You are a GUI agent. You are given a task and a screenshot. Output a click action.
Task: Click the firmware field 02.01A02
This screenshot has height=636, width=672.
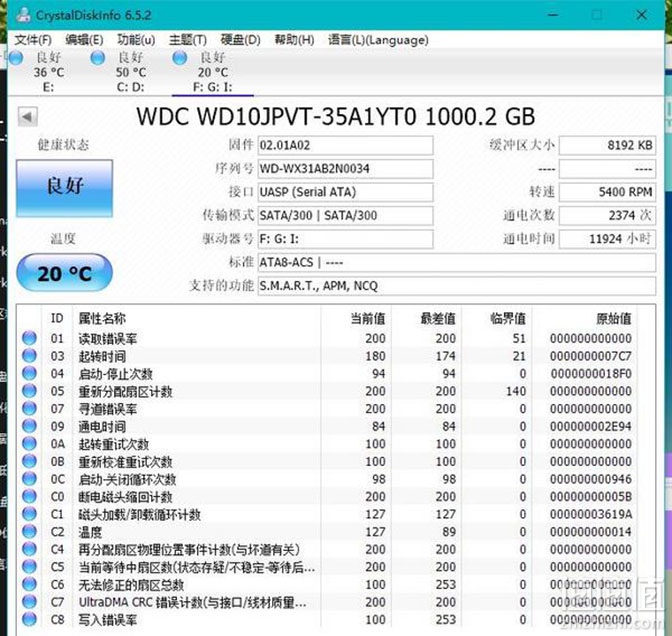[345, 145]
